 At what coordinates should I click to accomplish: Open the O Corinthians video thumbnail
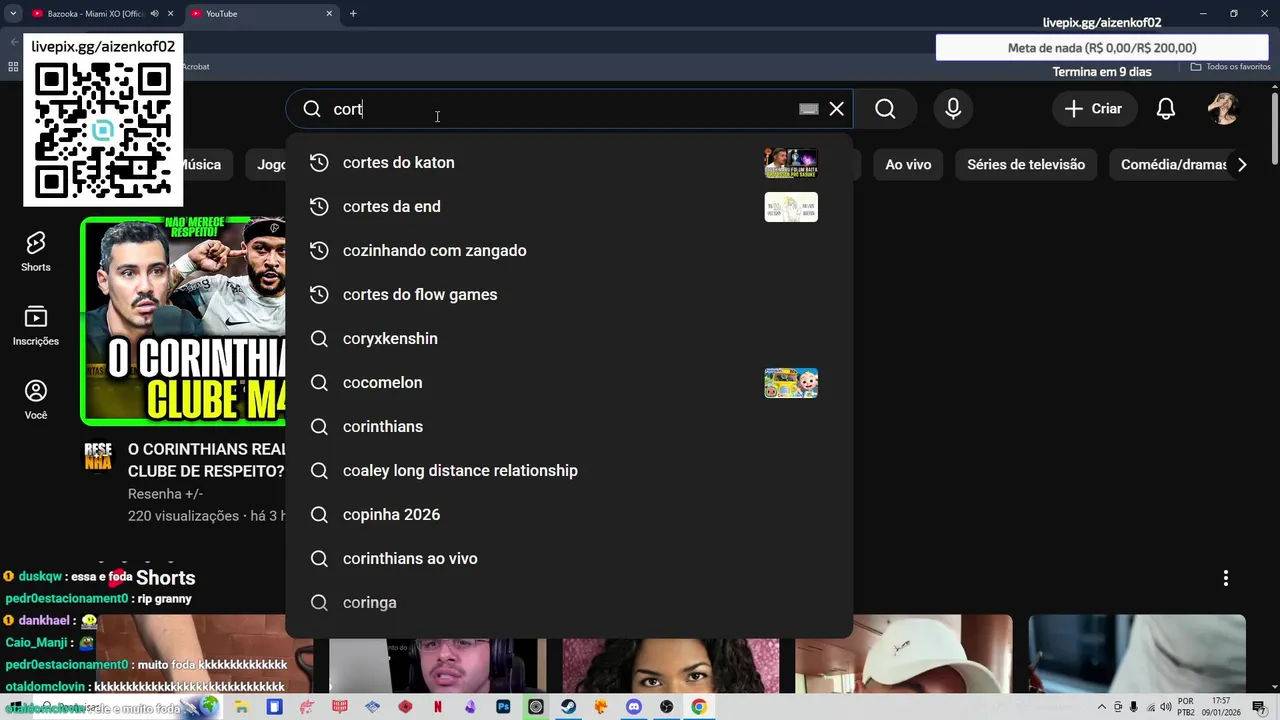coord(183,321)
